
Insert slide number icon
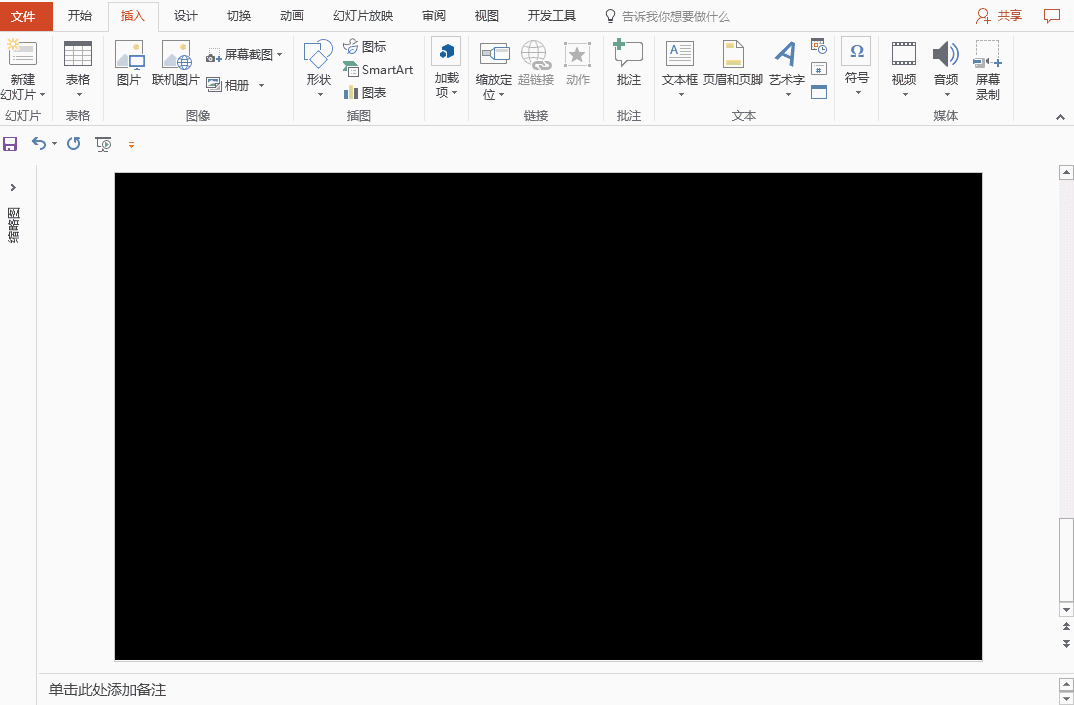pos(819,69)
